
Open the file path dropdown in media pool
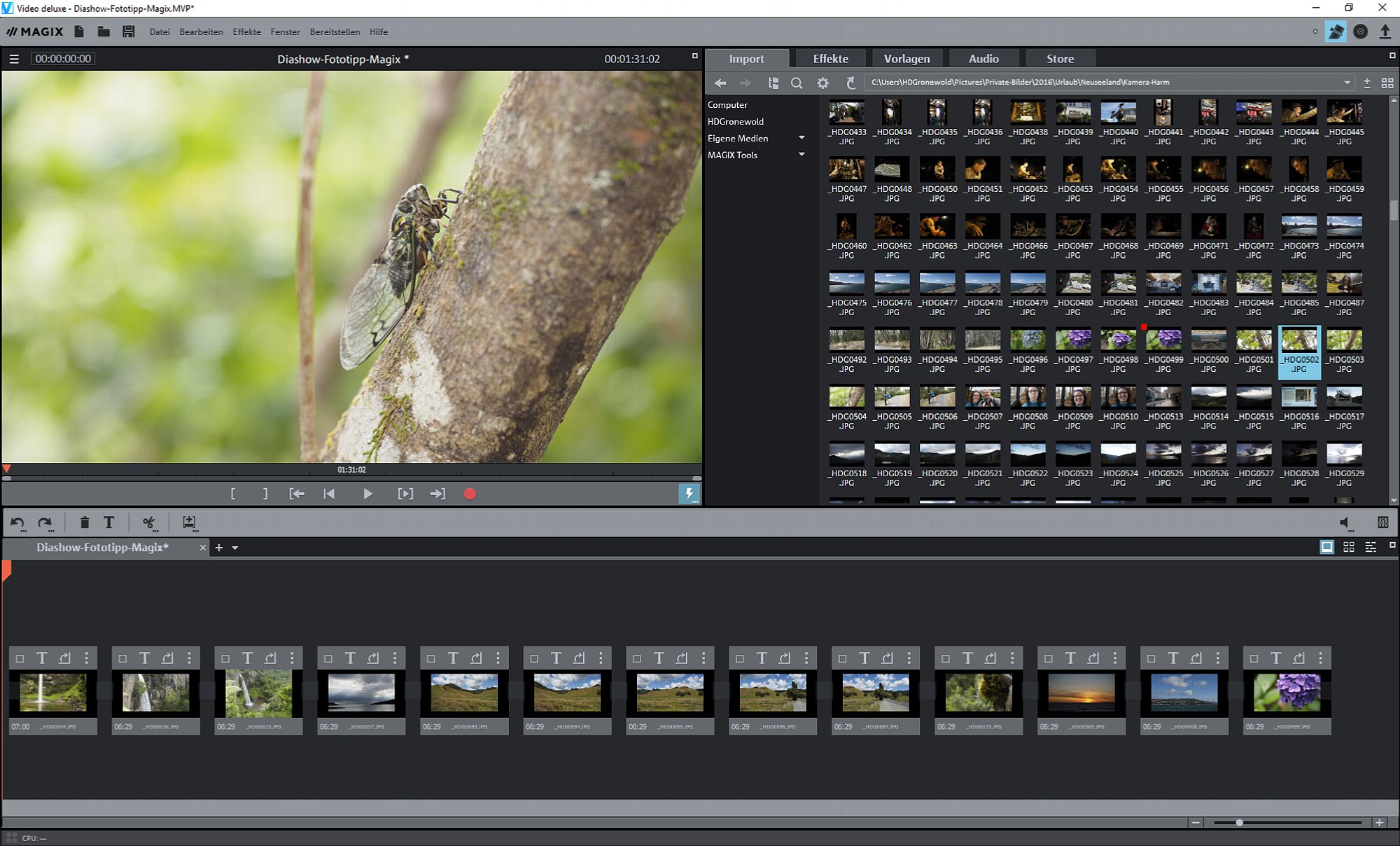(x=1347, y=83)
